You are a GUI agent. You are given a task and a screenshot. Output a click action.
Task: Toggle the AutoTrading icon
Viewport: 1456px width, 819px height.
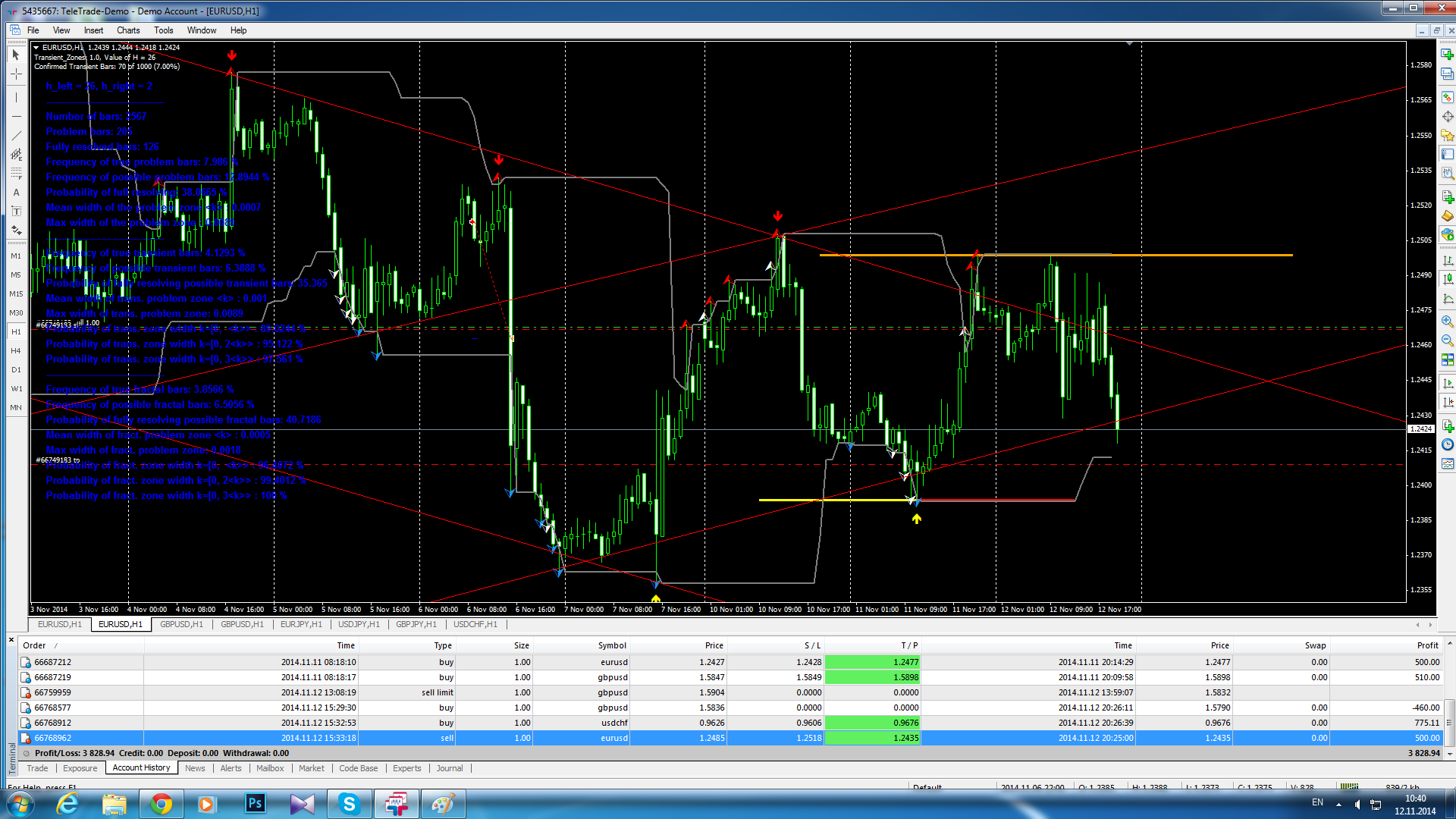click(x=1447, y=235)
